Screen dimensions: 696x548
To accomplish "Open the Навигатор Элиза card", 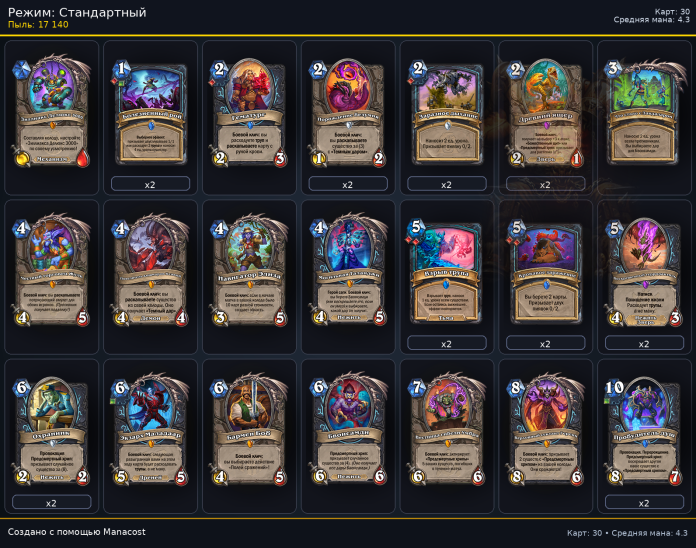I will pos(249,271).
